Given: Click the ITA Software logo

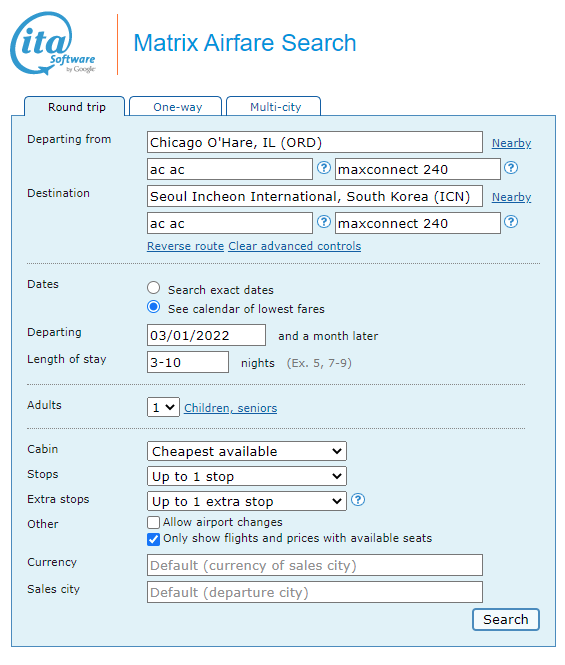Looking at the screenshot, I should (53, 43).
